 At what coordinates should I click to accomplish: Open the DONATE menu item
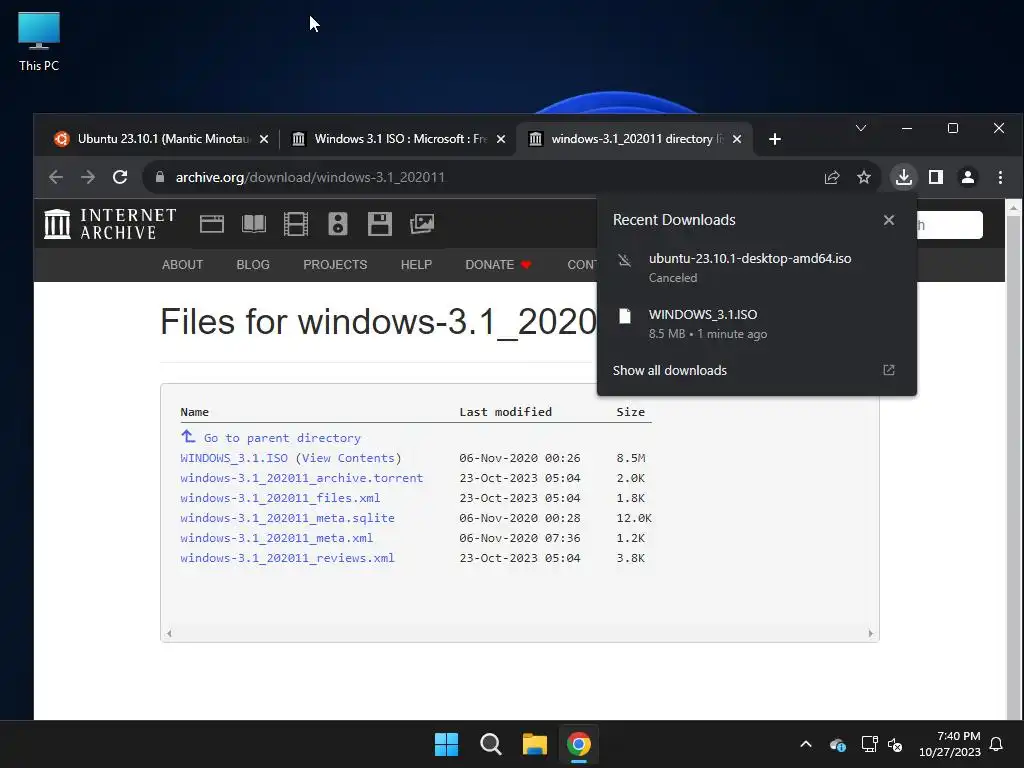[x=498, y=264]
